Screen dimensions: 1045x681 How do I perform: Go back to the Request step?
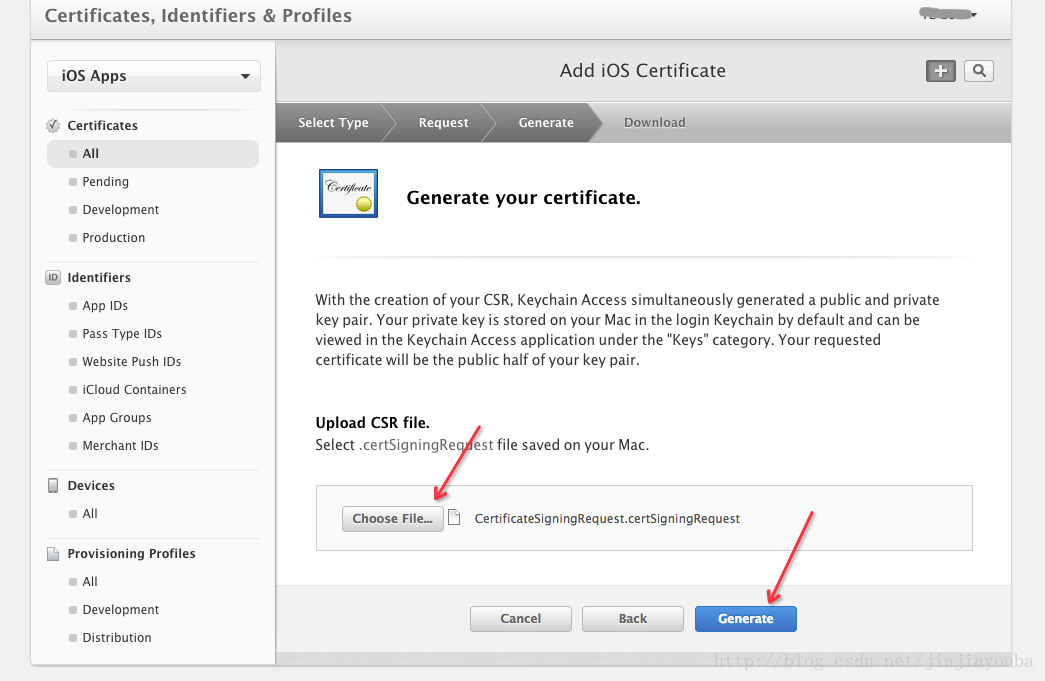coord(443,123)
